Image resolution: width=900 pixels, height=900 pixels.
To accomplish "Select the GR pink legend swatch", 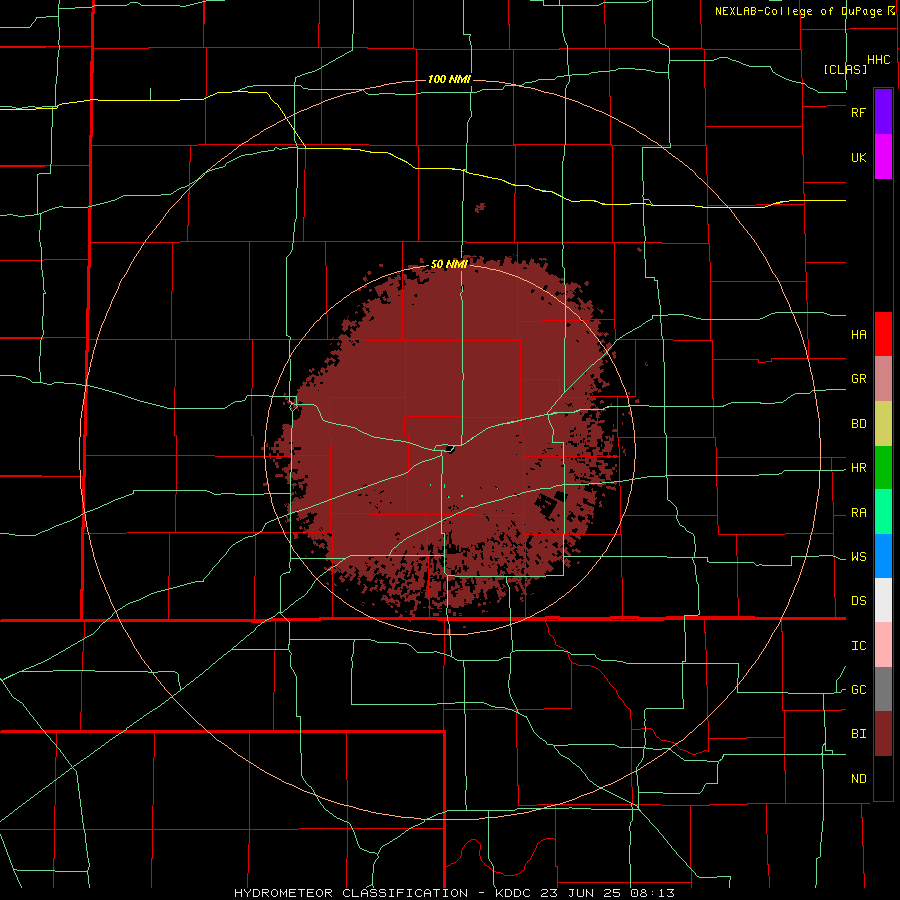I will [883, 379].
